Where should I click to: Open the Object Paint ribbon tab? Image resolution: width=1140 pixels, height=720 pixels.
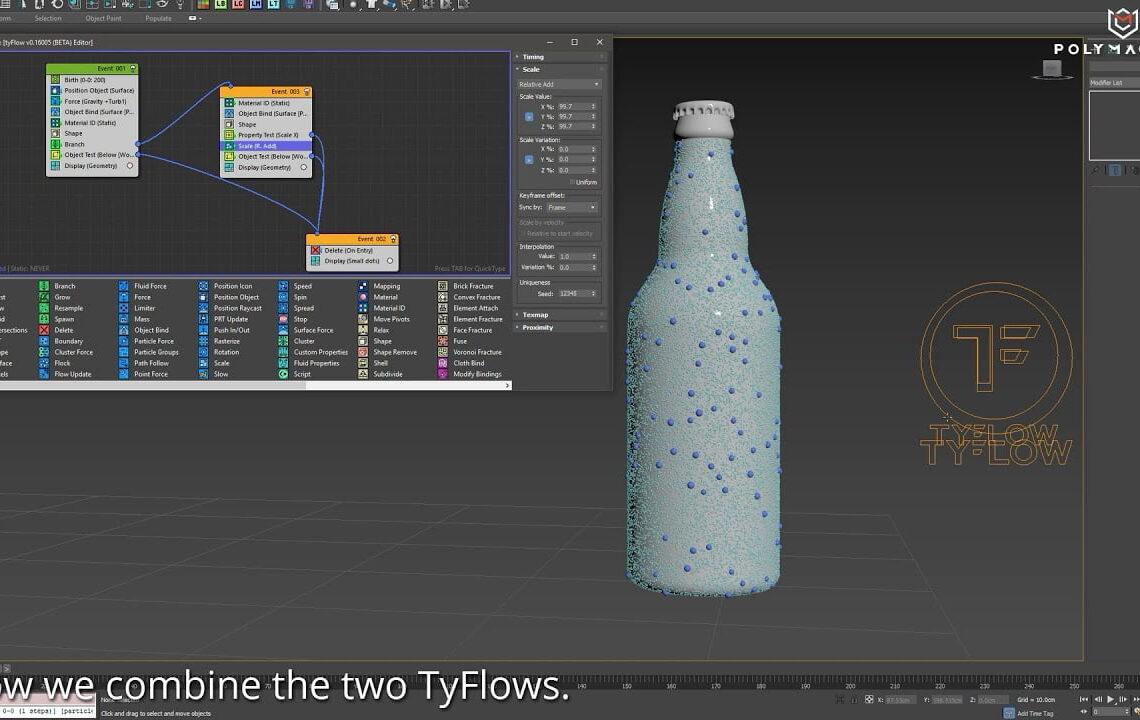[x=103, y=18]
